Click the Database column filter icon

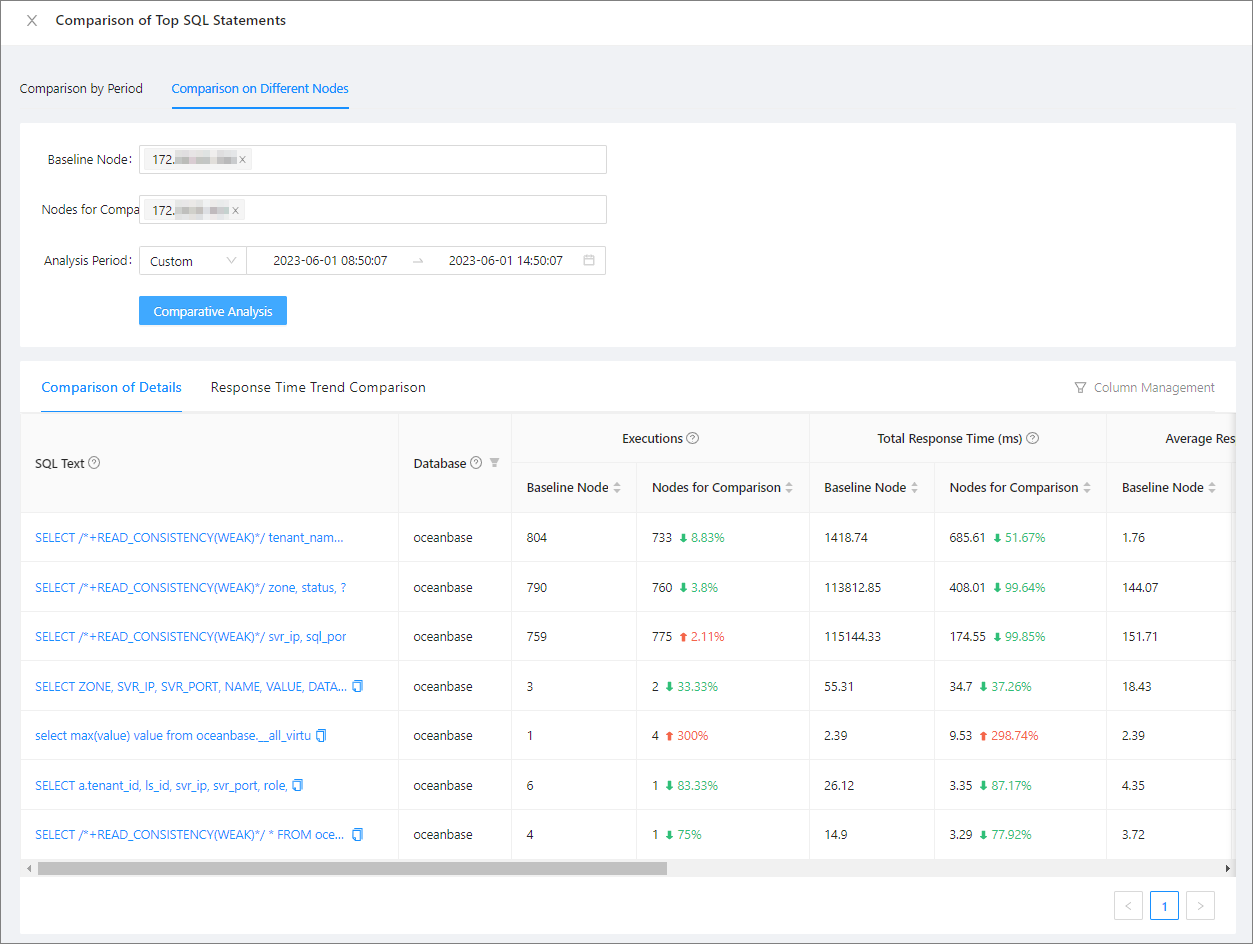[x=494, y=463]
